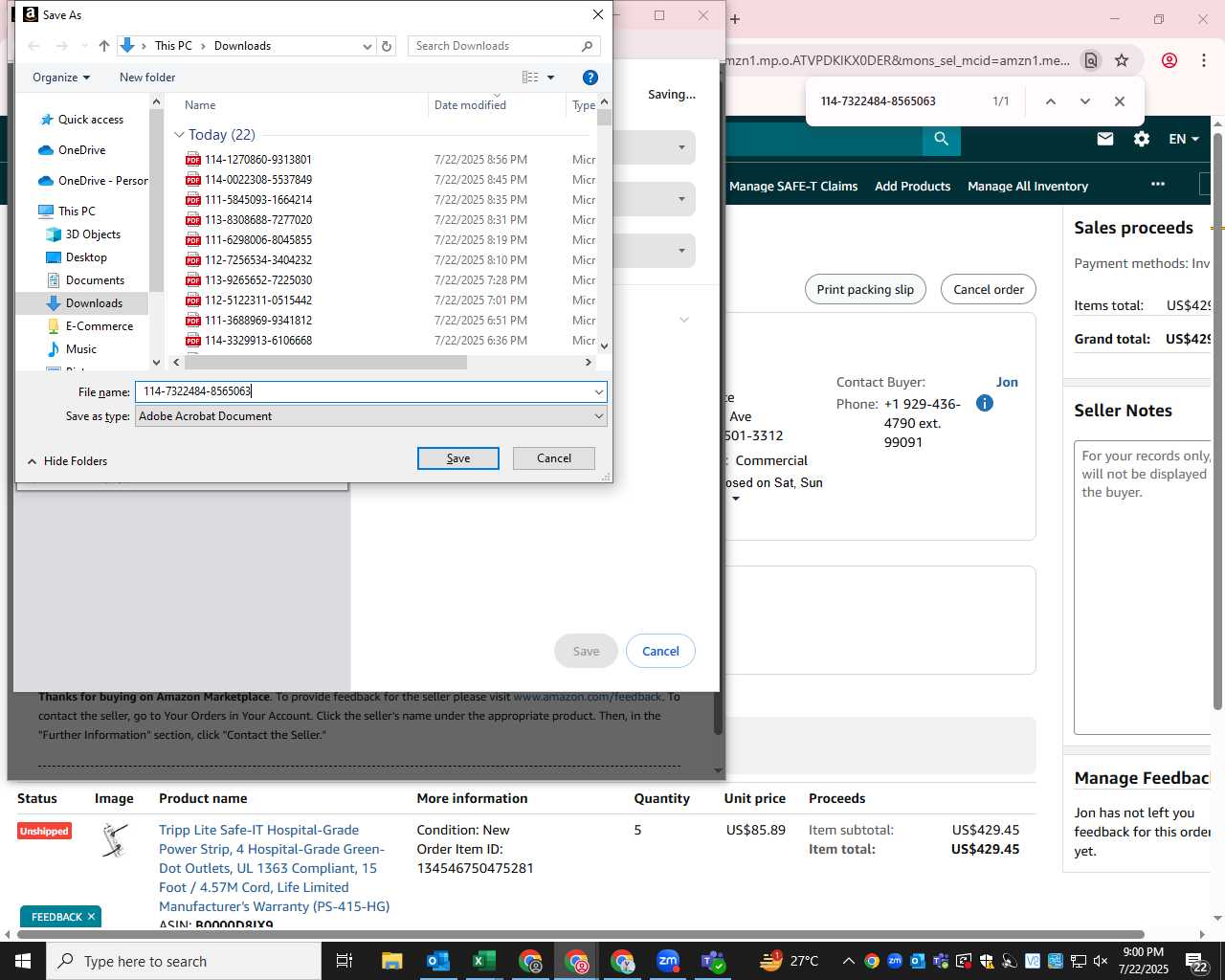Viewport: 1225px width, 980px height.
Task: Open Manage All Inventory menu item
Action: 1028,187
